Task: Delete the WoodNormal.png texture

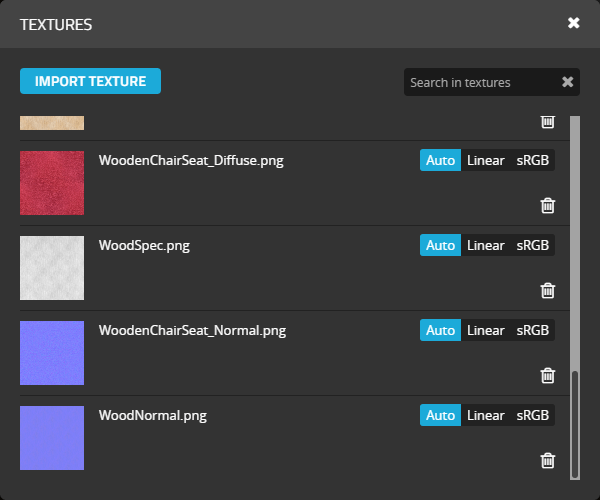Action: tap(547, 460)
